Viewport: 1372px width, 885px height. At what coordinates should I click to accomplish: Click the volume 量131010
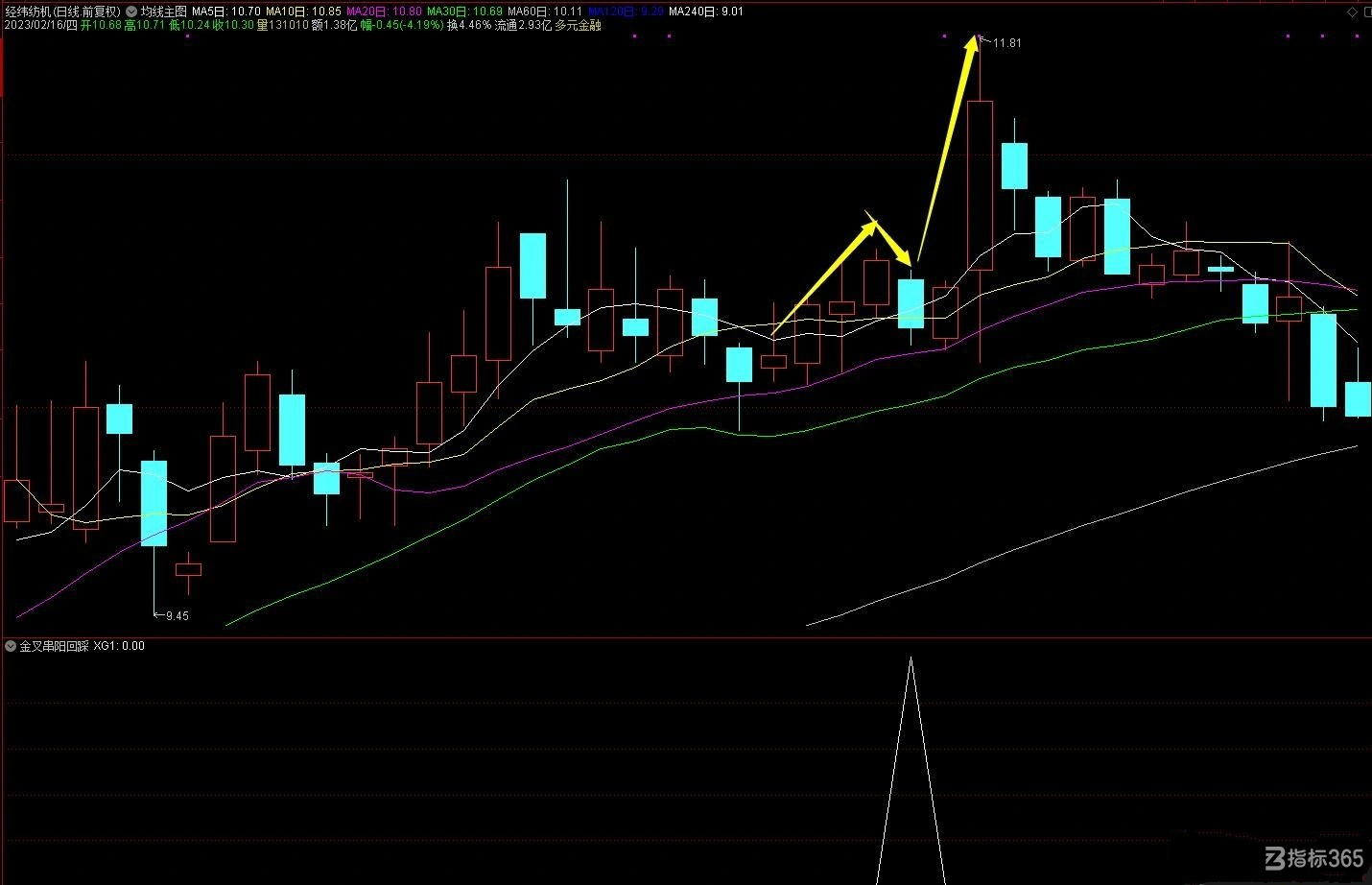[282, 25]
